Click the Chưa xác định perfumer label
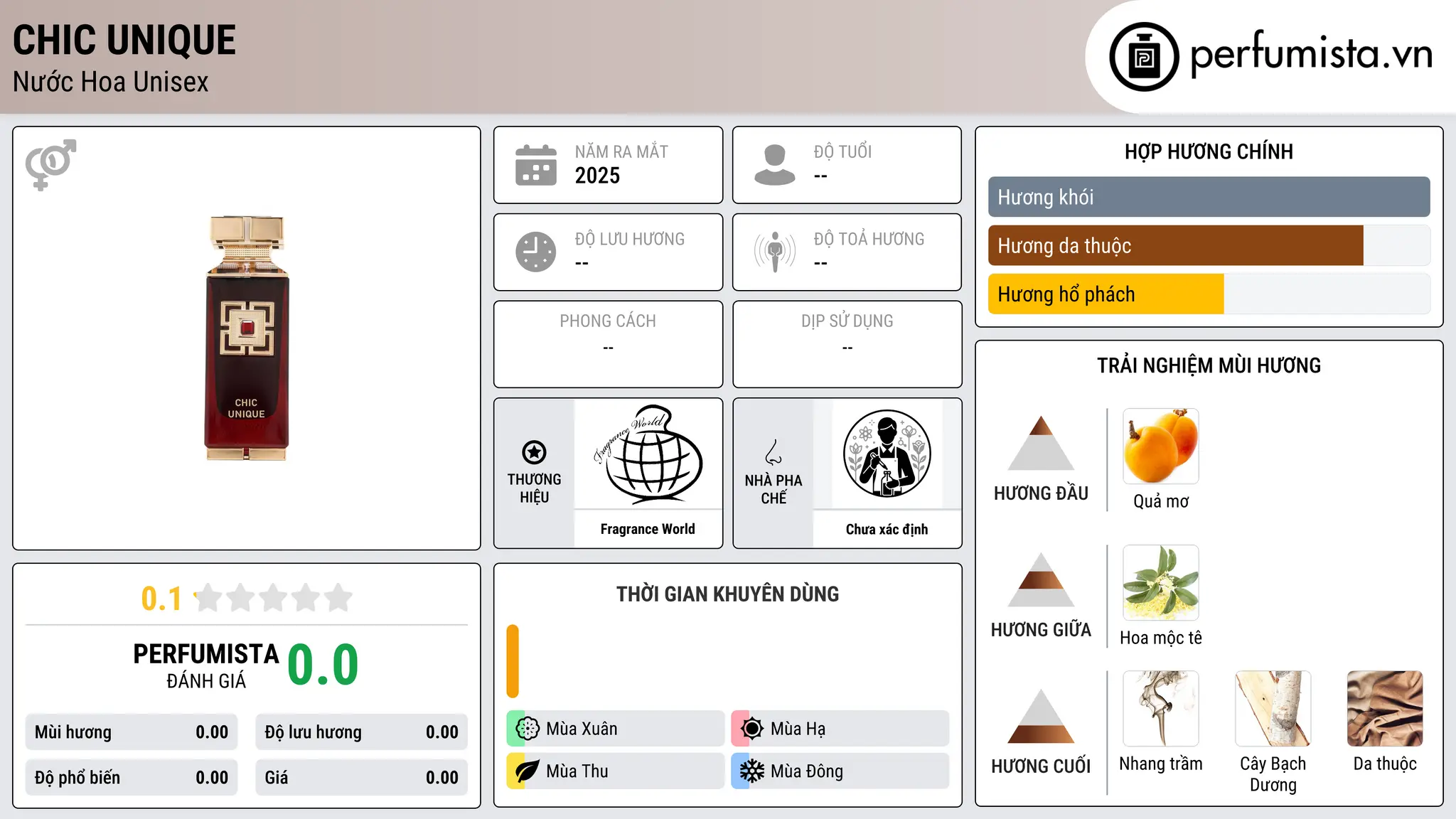Viewport: 1456px width, 819px height. tap(887, 529)
